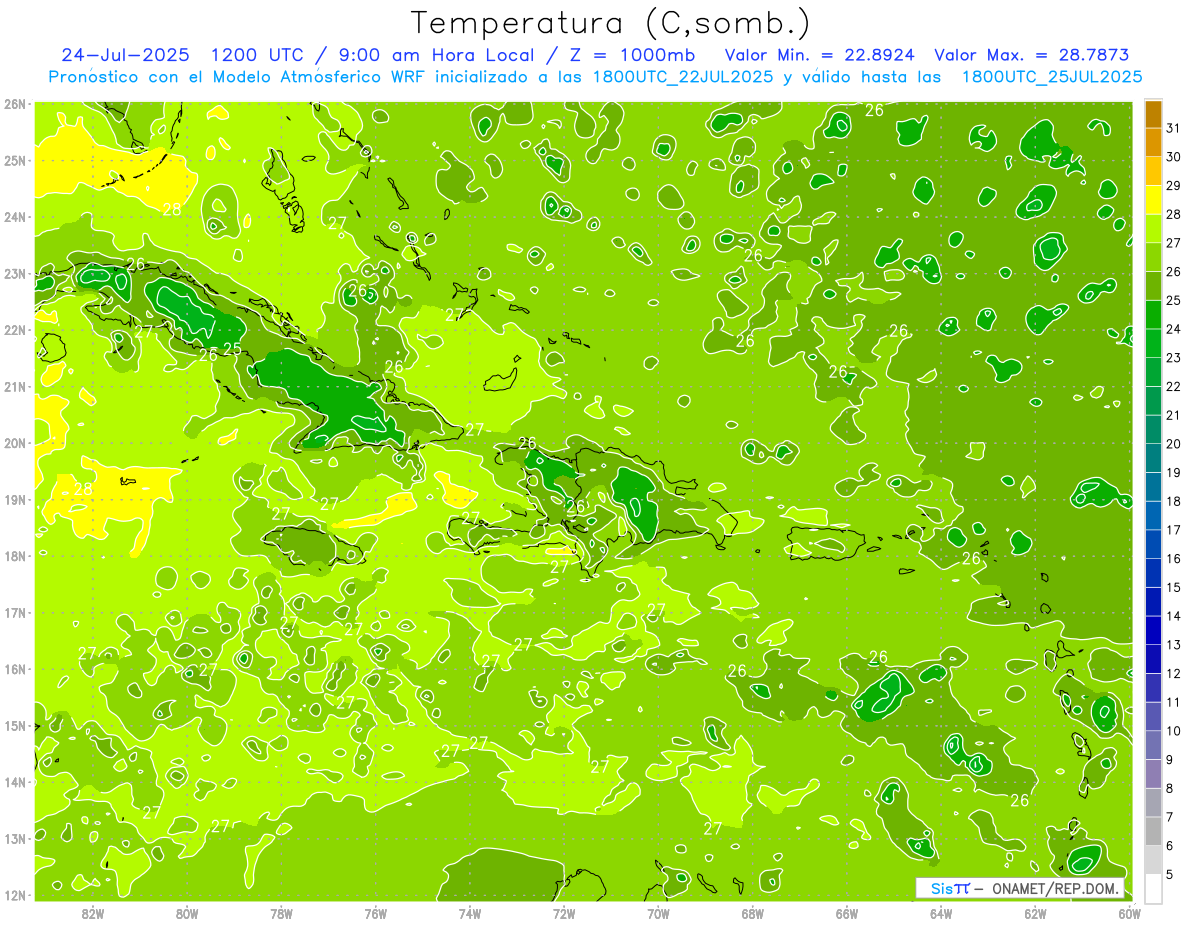Pick the purple swatch between legend 8 and 9

click(x=1153, y=774)
